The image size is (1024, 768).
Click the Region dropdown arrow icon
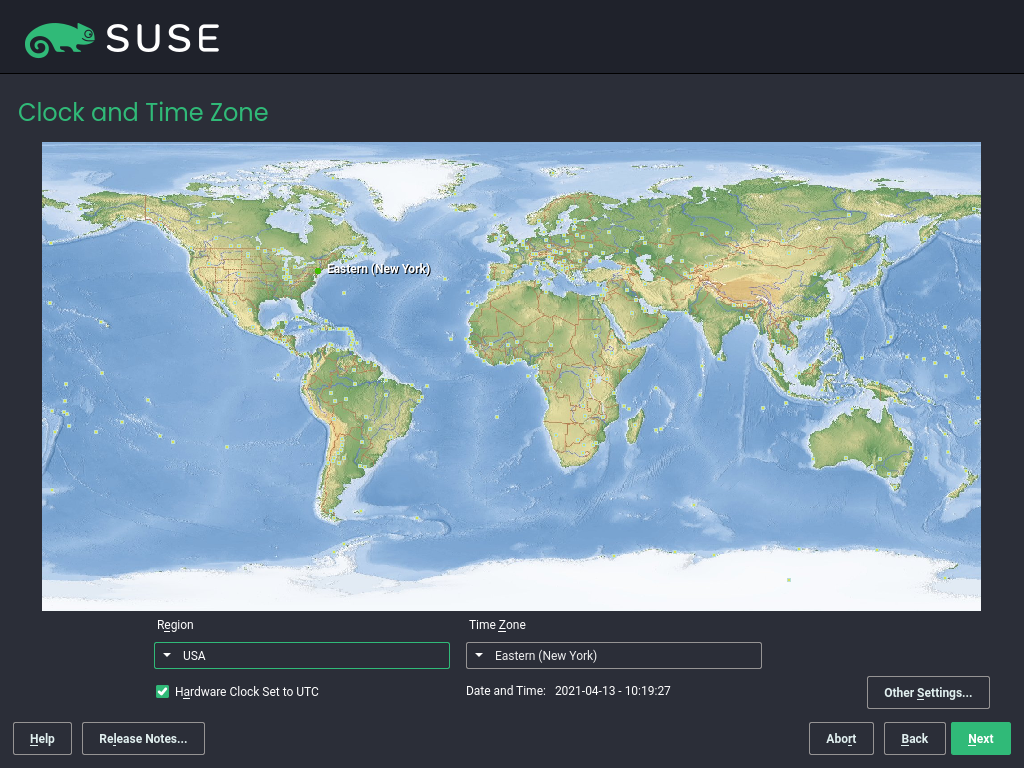(168, 656)
